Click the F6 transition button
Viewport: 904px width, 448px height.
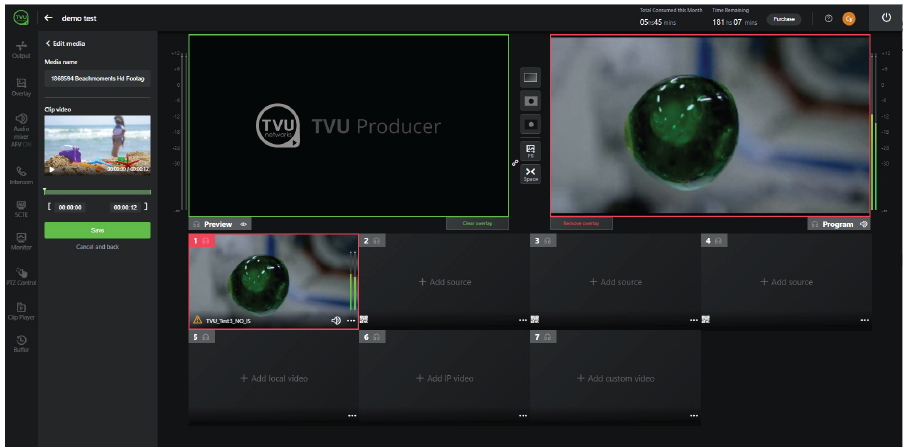click(530, 151)
